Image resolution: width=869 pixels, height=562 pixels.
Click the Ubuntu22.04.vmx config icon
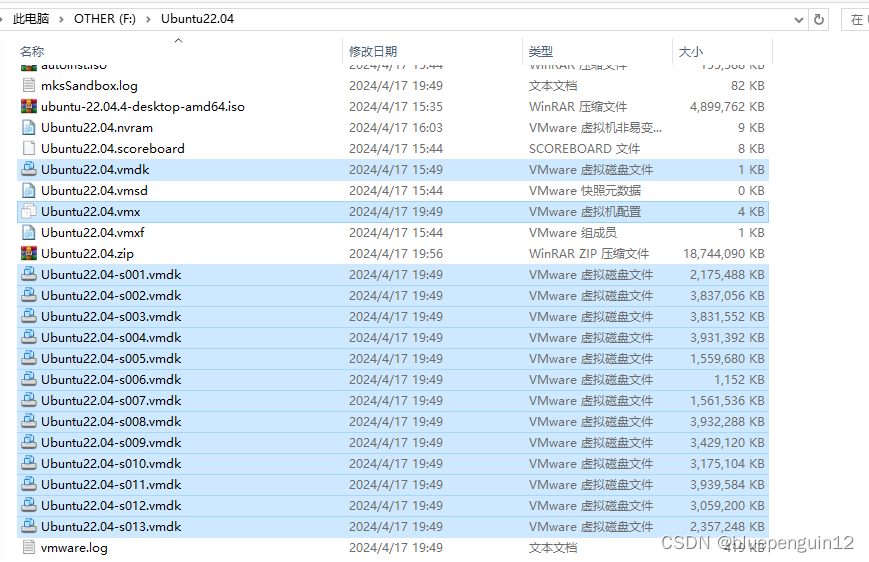(29, 212)
